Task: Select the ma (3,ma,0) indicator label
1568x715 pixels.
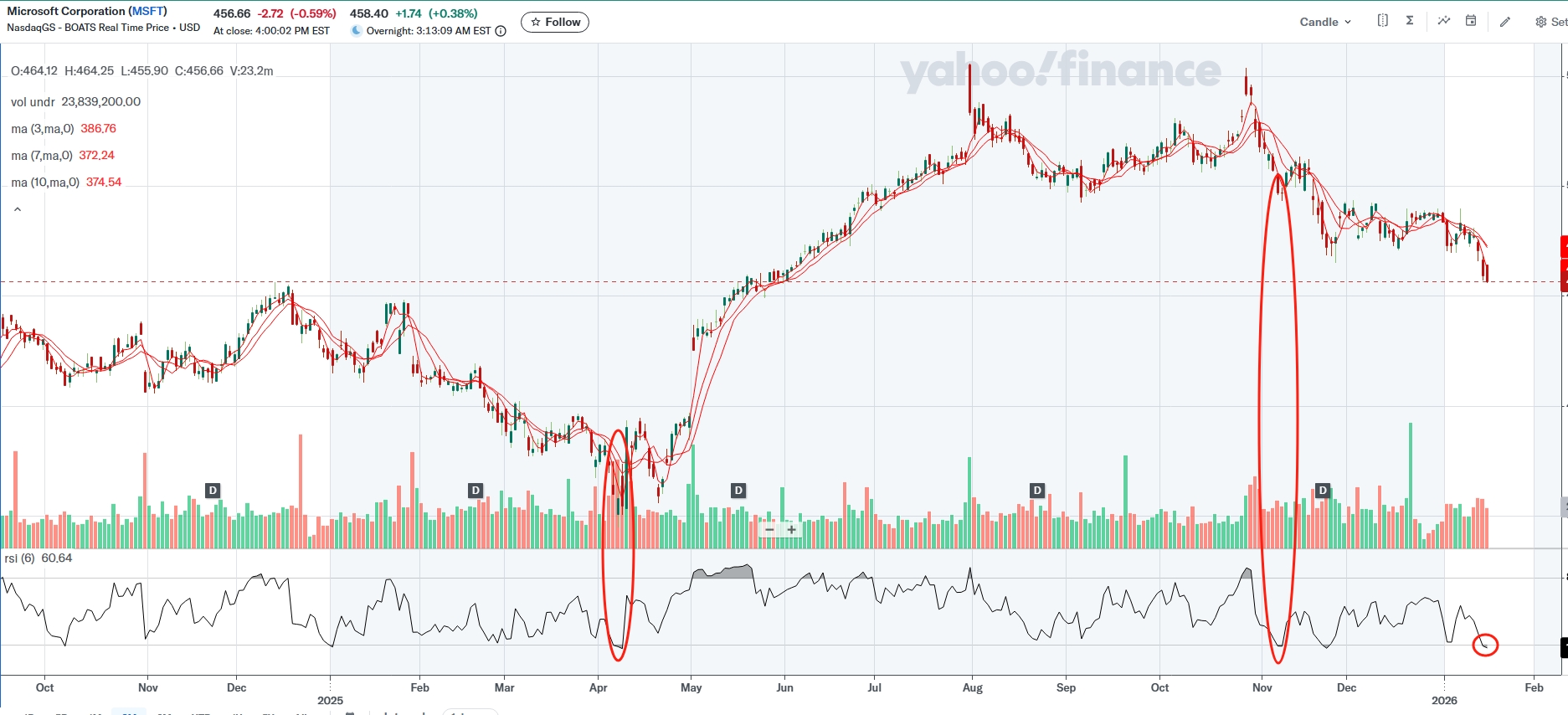Action: (x=43, y=129)
